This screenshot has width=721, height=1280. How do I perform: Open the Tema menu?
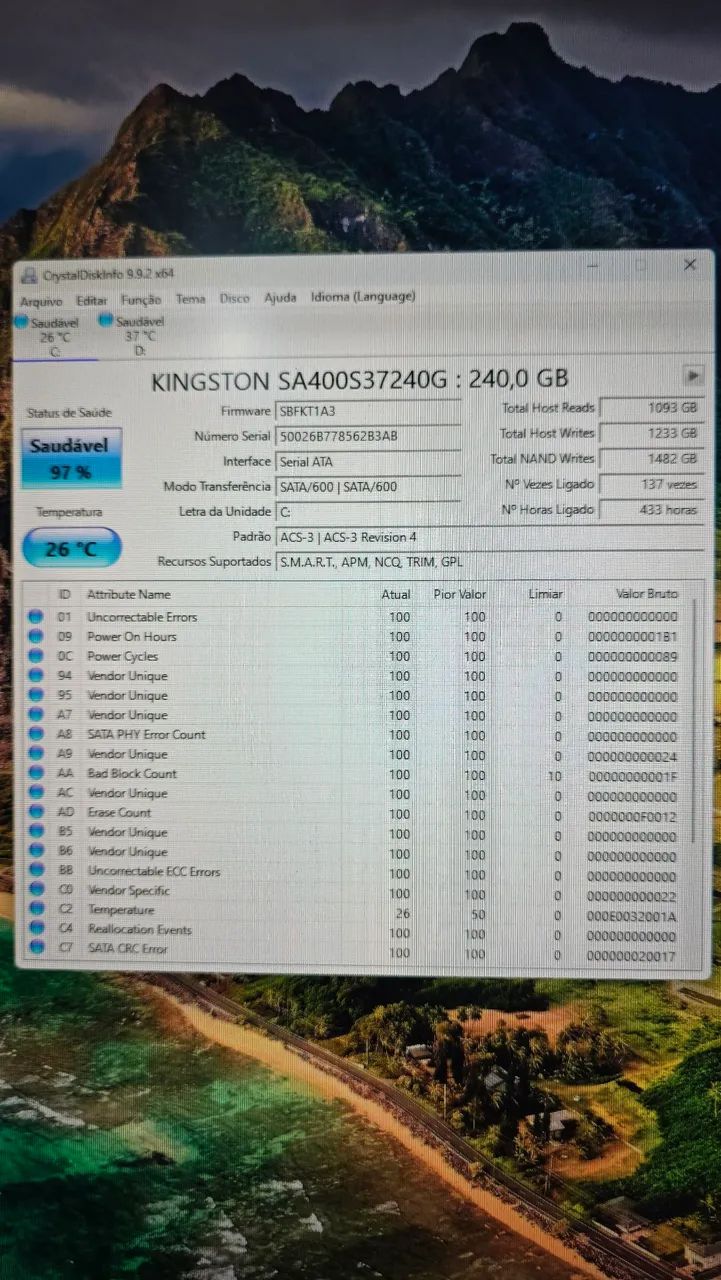click(x=190, y=298)
